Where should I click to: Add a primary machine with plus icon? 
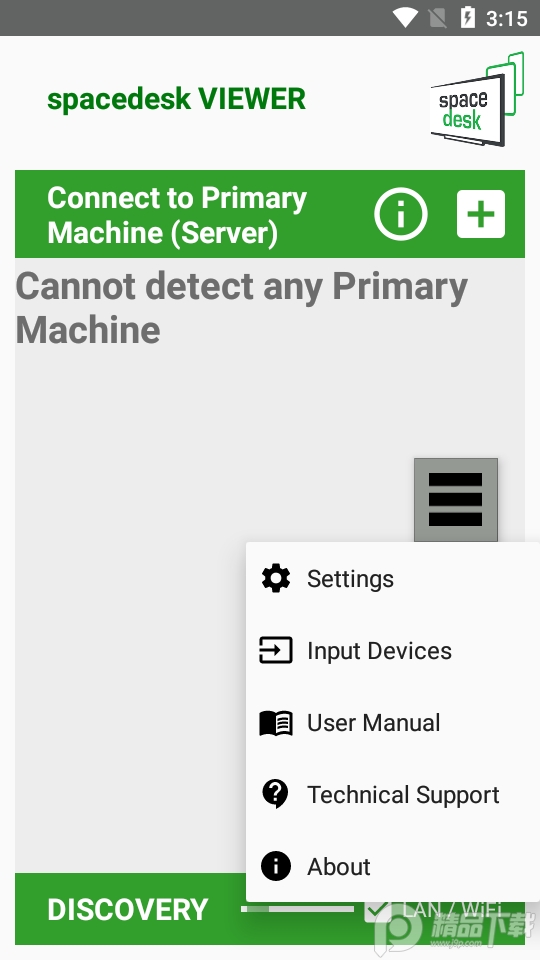coord(481,214)
